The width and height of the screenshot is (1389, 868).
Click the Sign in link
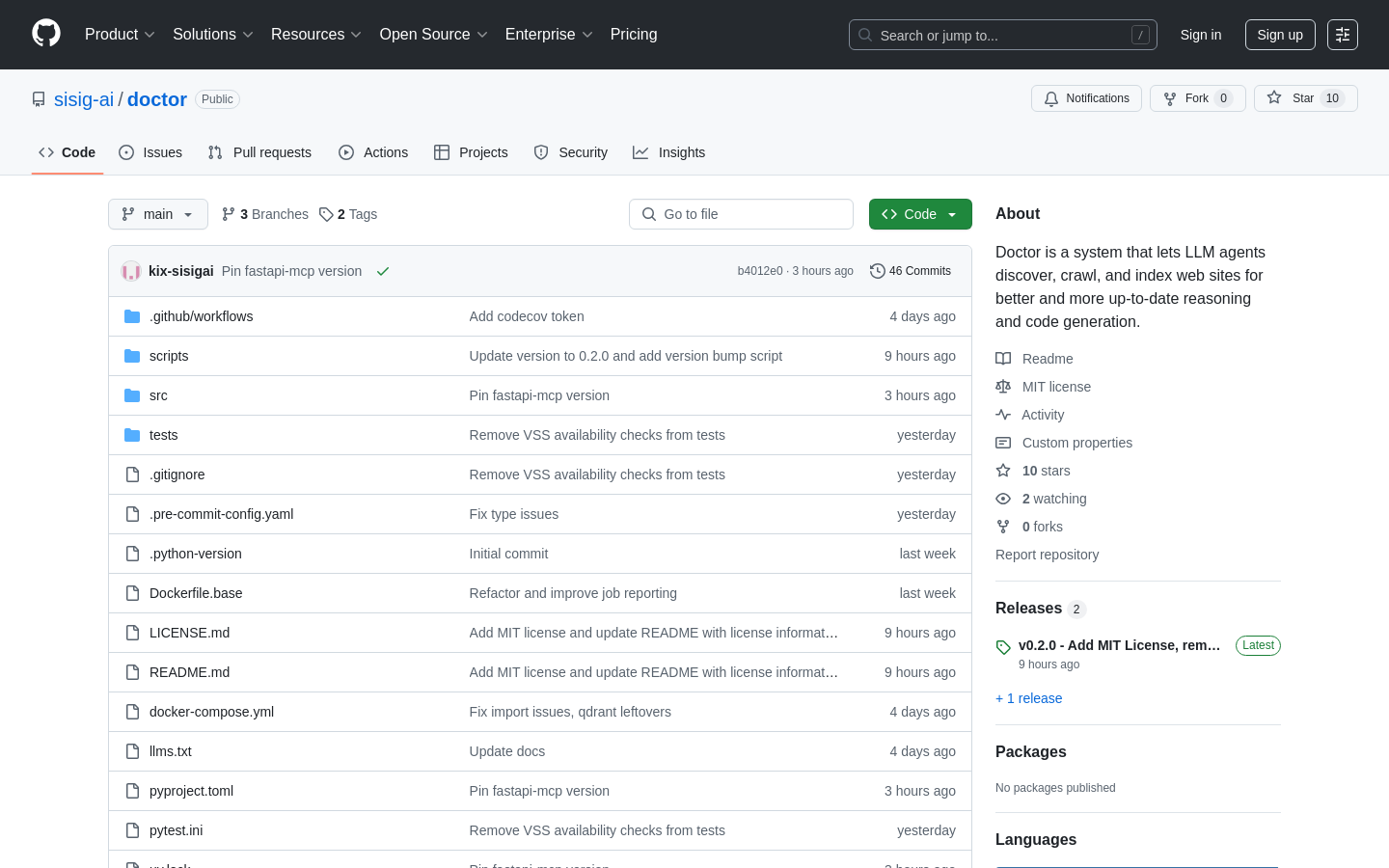tap(1201, 35)
